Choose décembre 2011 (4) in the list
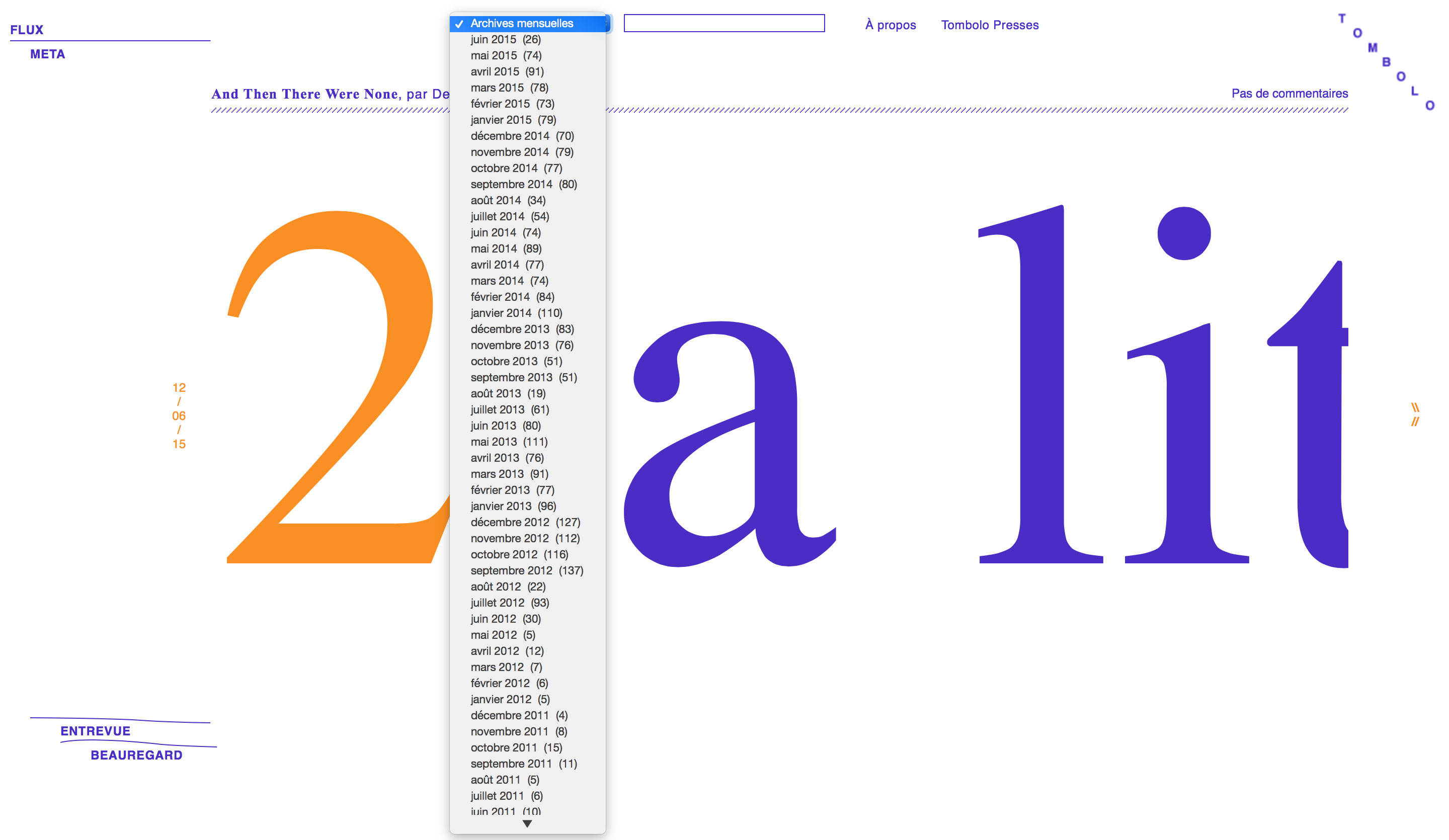 click(x=519, y=716)
